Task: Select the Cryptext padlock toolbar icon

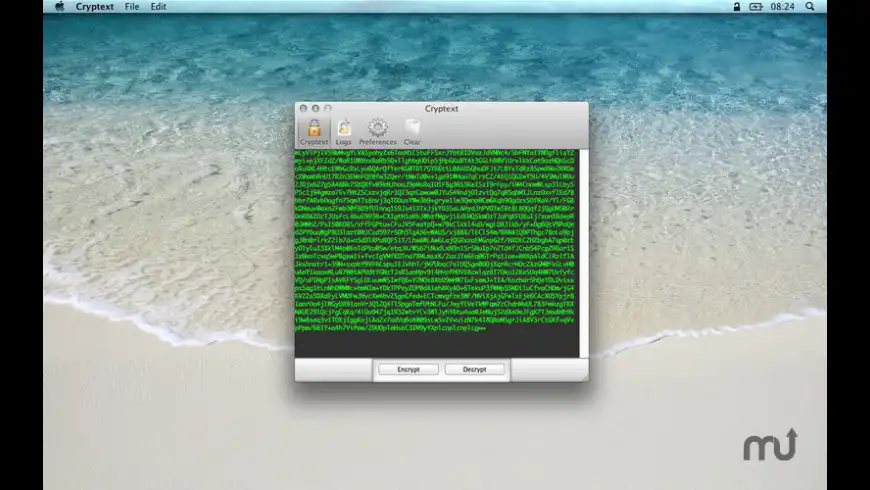Action: (314, 132)
